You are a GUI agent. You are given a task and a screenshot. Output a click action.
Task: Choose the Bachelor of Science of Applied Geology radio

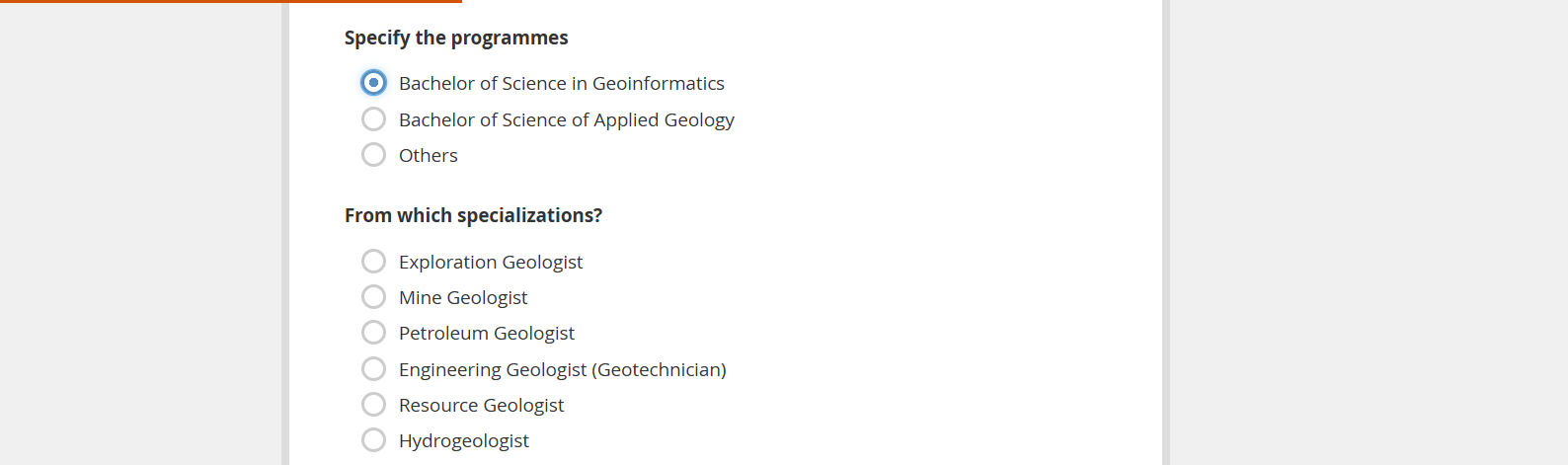pos(373,119)
